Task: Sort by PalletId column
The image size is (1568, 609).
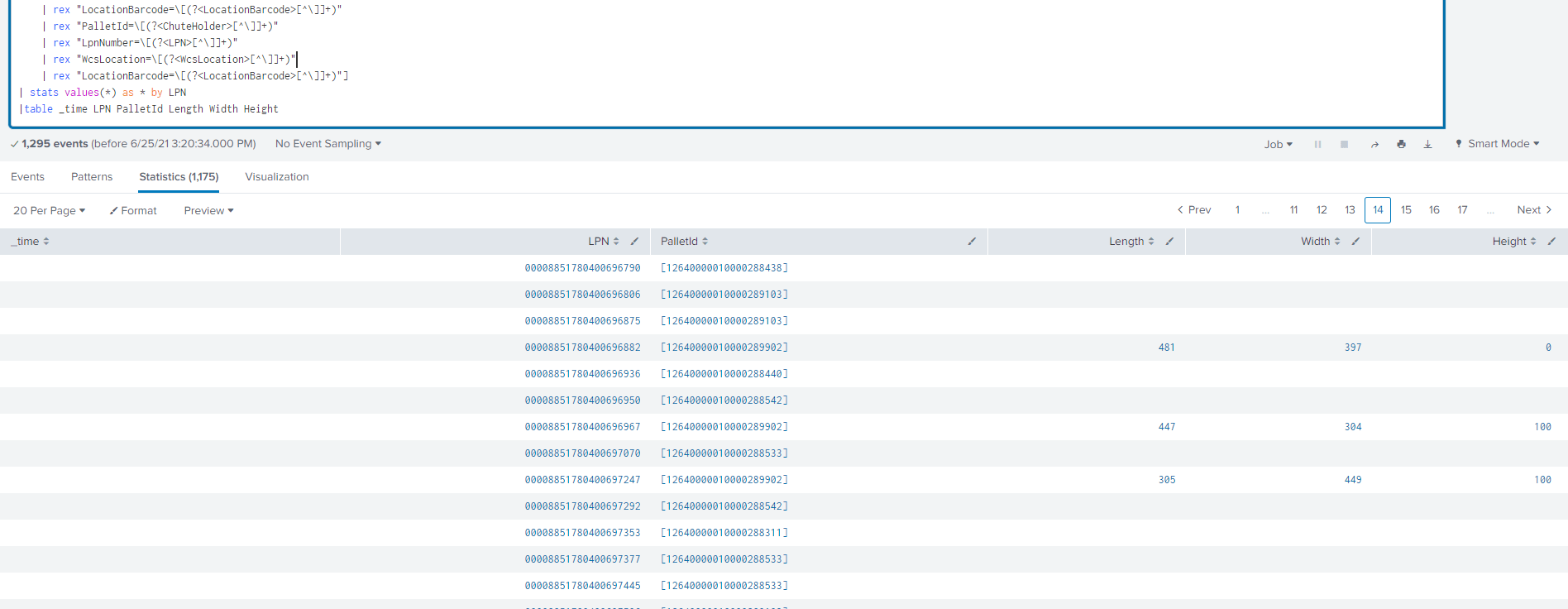Action: point(684,242)
